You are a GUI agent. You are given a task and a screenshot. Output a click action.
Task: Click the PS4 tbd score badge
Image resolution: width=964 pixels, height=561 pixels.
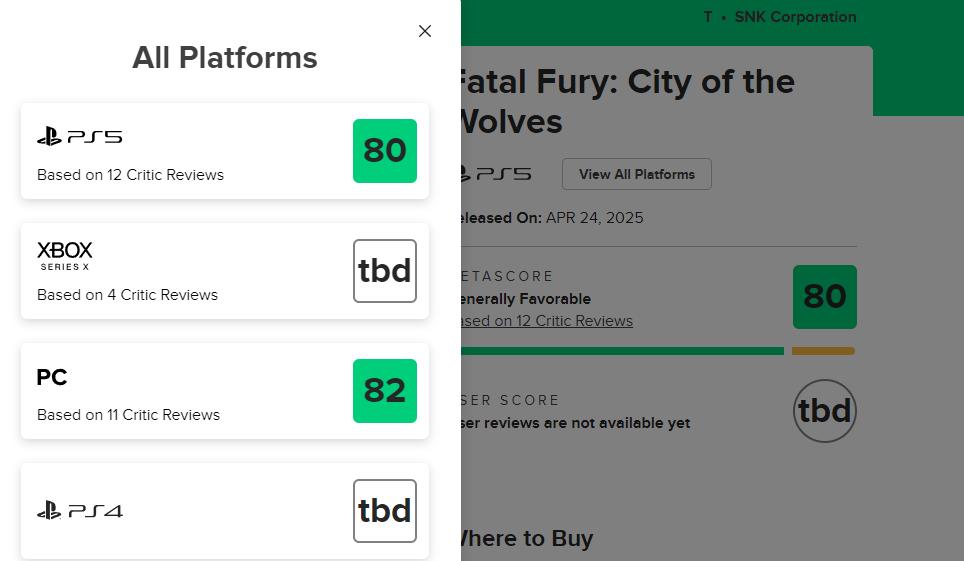coord(385,511)
